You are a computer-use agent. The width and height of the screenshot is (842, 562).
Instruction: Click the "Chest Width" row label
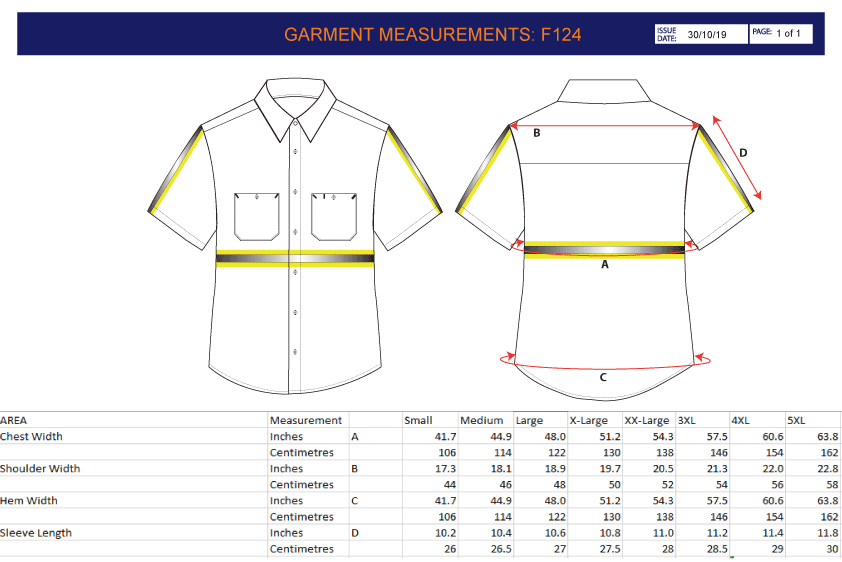[x=31, y=436]
